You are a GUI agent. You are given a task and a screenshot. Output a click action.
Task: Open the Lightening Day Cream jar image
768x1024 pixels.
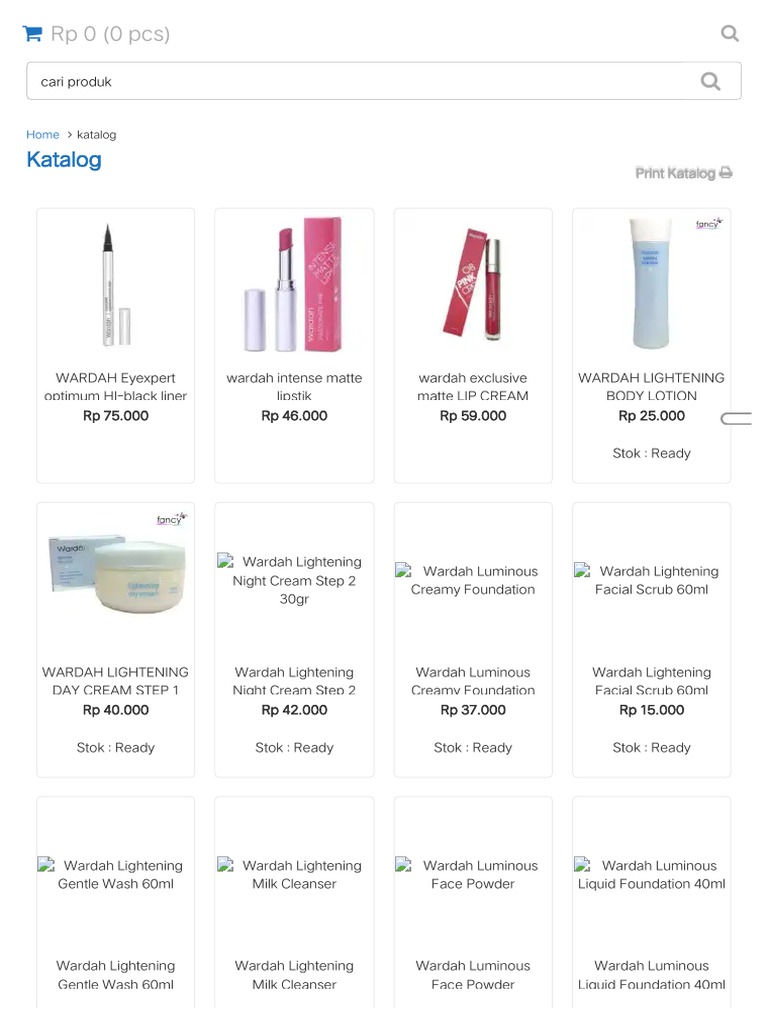(x=116, y=575)
